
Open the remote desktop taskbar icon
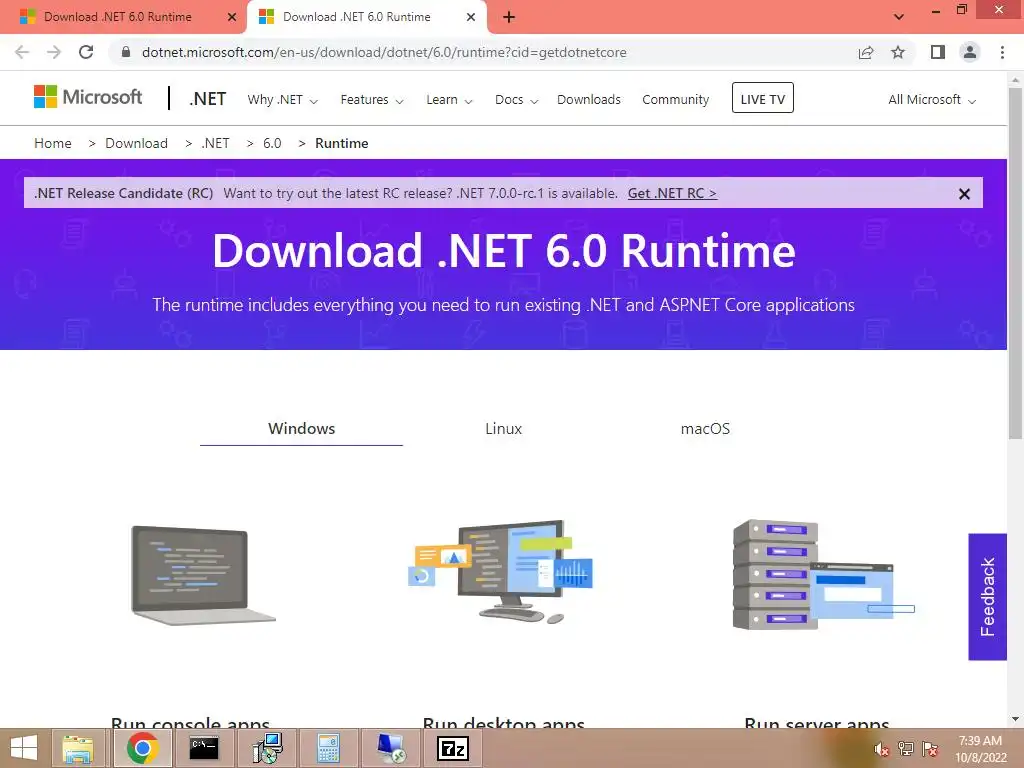click(391, 748)
